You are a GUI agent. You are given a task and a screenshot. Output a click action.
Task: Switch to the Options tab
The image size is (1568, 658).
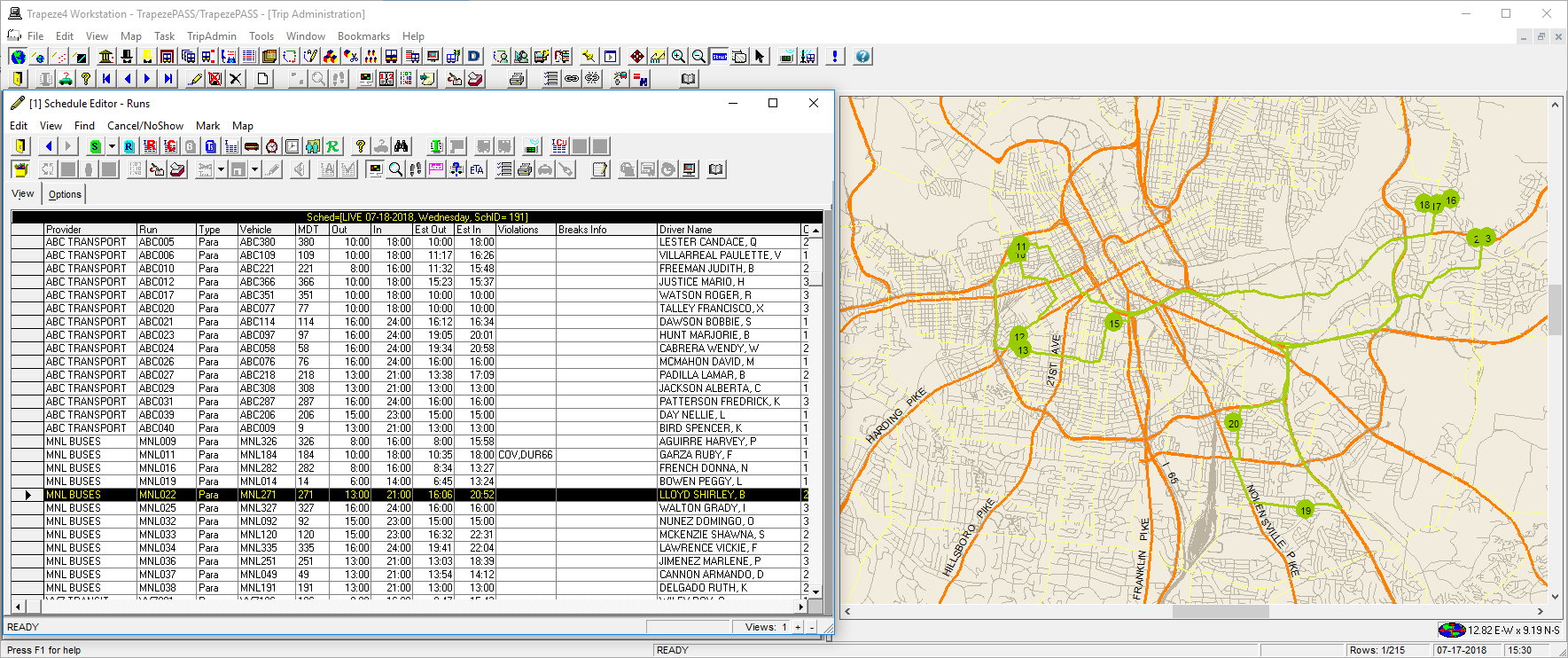pos(65,194)
